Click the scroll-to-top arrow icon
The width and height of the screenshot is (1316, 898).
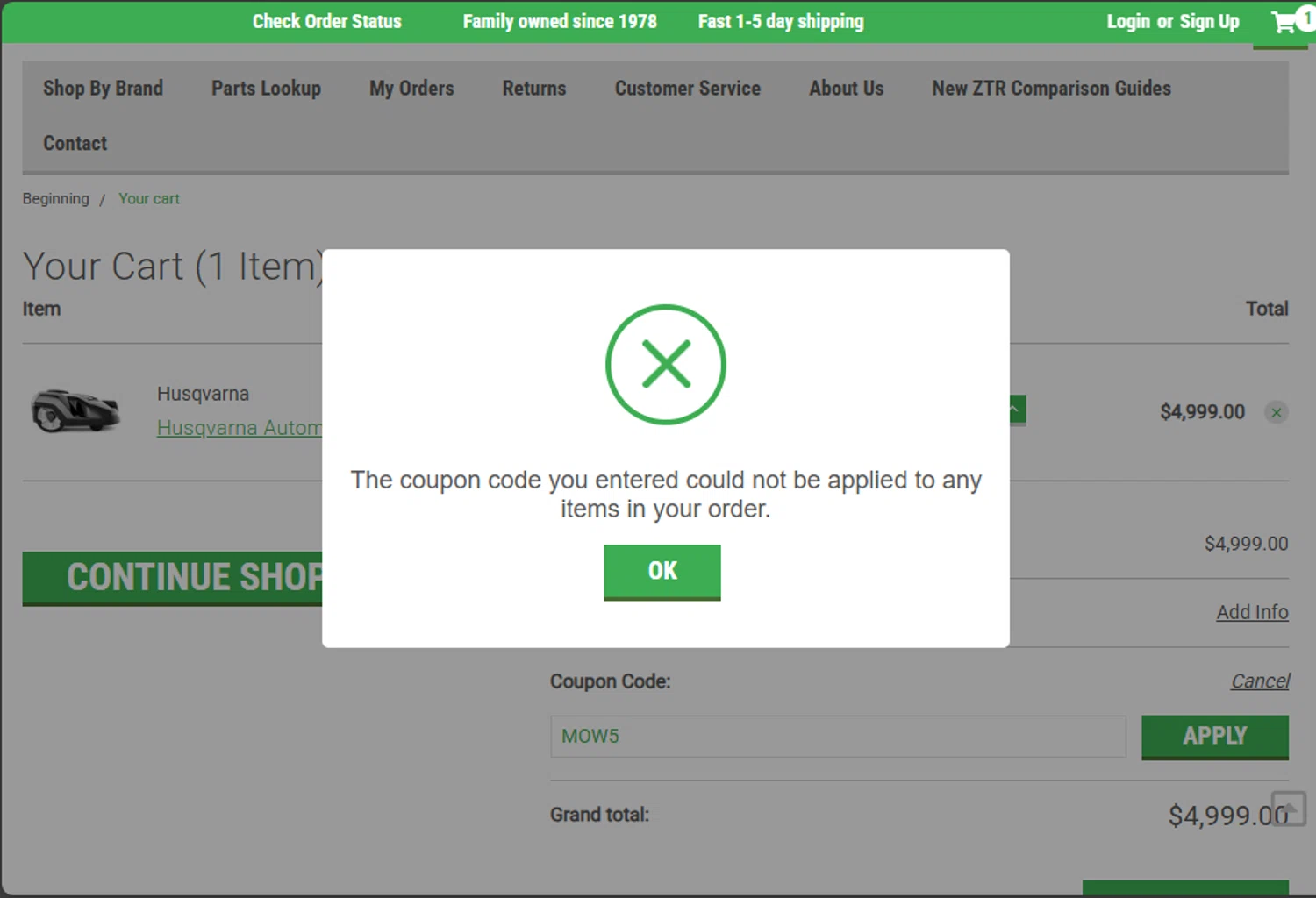point(1289,809)
